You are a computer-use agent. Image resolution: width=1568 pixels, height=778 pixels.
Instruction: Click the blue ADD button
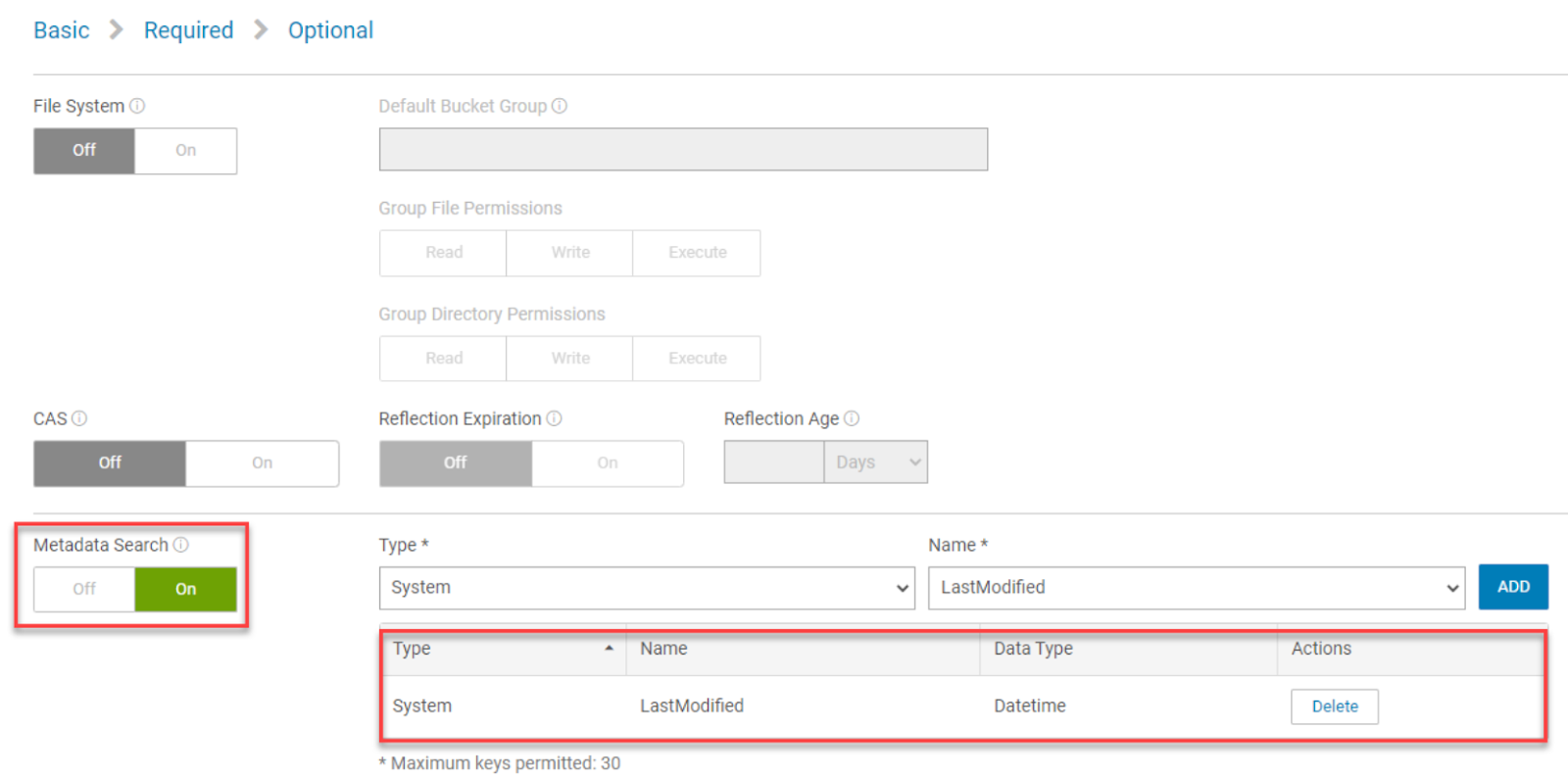tap(1512, 587)
